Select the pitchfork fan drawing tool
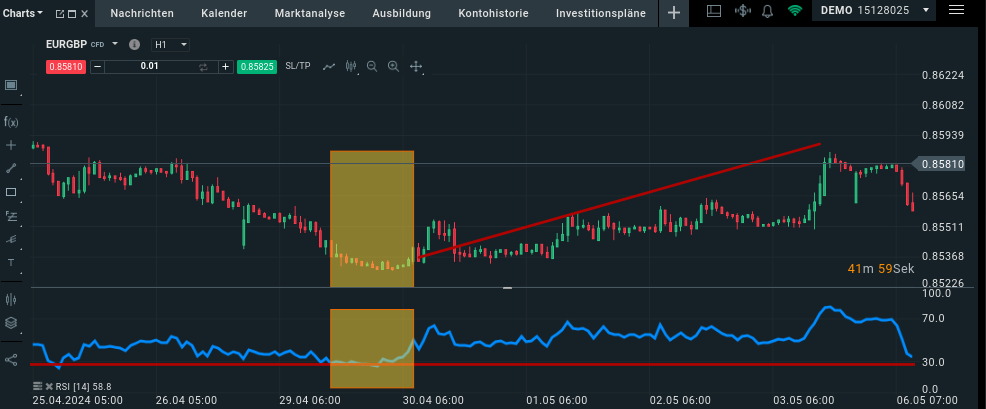 coord(11,239)
